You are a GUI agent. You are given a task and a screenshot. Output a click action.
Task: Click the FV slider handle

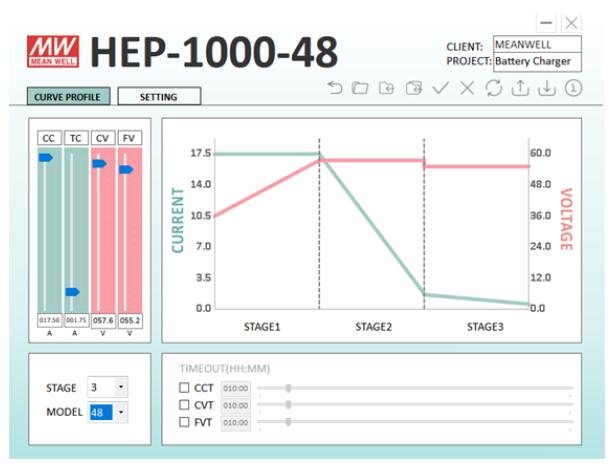click(x=126, y=169)
